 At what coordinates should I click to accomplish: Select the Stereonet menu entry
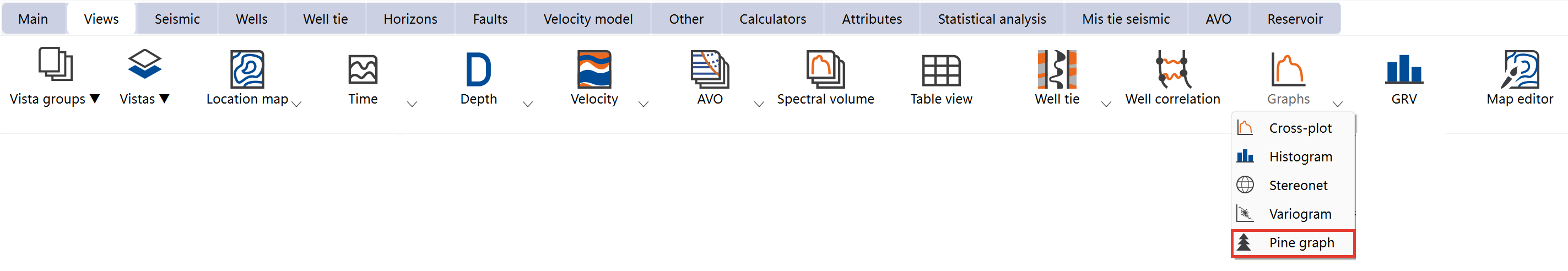(1297, 186)
